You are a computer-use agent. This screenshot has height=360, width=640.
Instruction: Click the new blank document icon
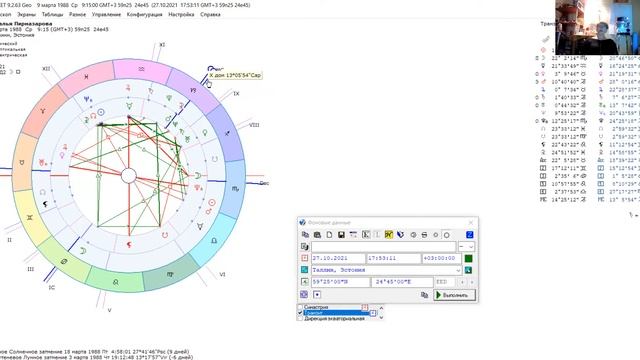click(x=329, y=235)
